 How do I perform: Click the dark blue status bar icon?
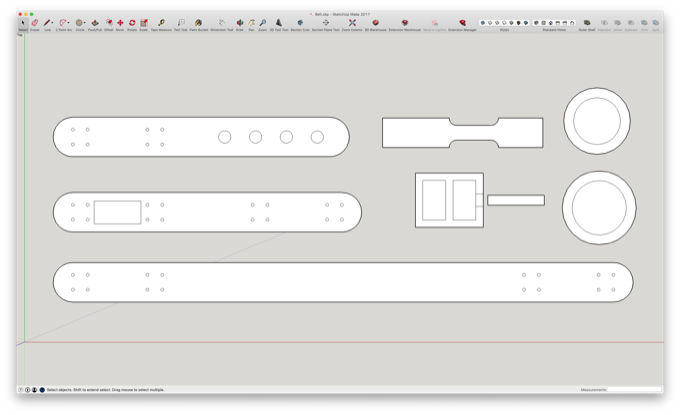pos(42,390)
